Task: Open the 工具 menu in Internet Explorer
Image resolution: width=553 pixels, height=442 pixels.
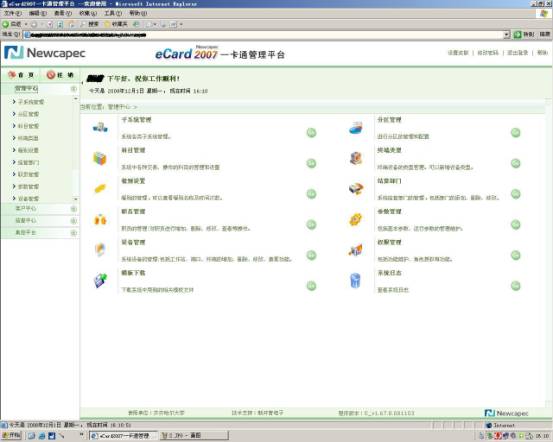Action: pos(113,13)
